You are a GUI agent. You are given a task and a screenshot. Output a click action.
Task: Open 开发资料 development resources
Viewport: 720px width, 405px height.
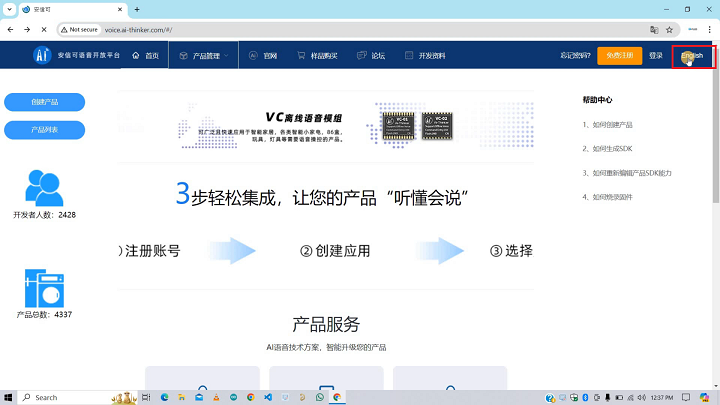(425, 56)
